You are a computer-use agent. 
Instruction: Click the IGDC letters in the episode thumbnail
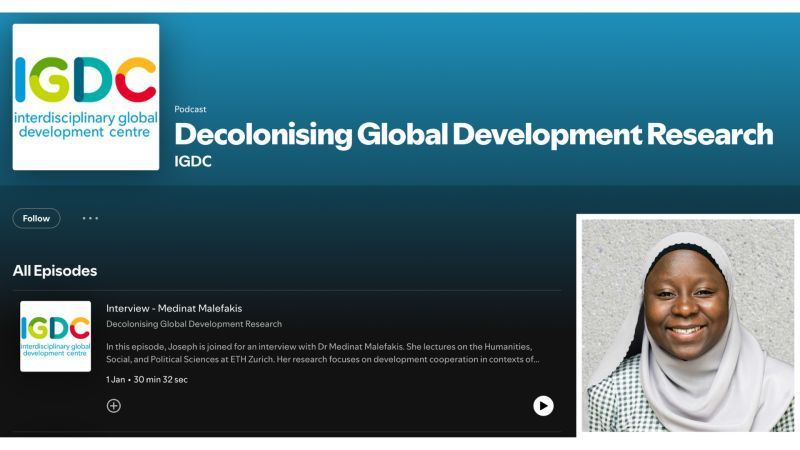[55, 325]
